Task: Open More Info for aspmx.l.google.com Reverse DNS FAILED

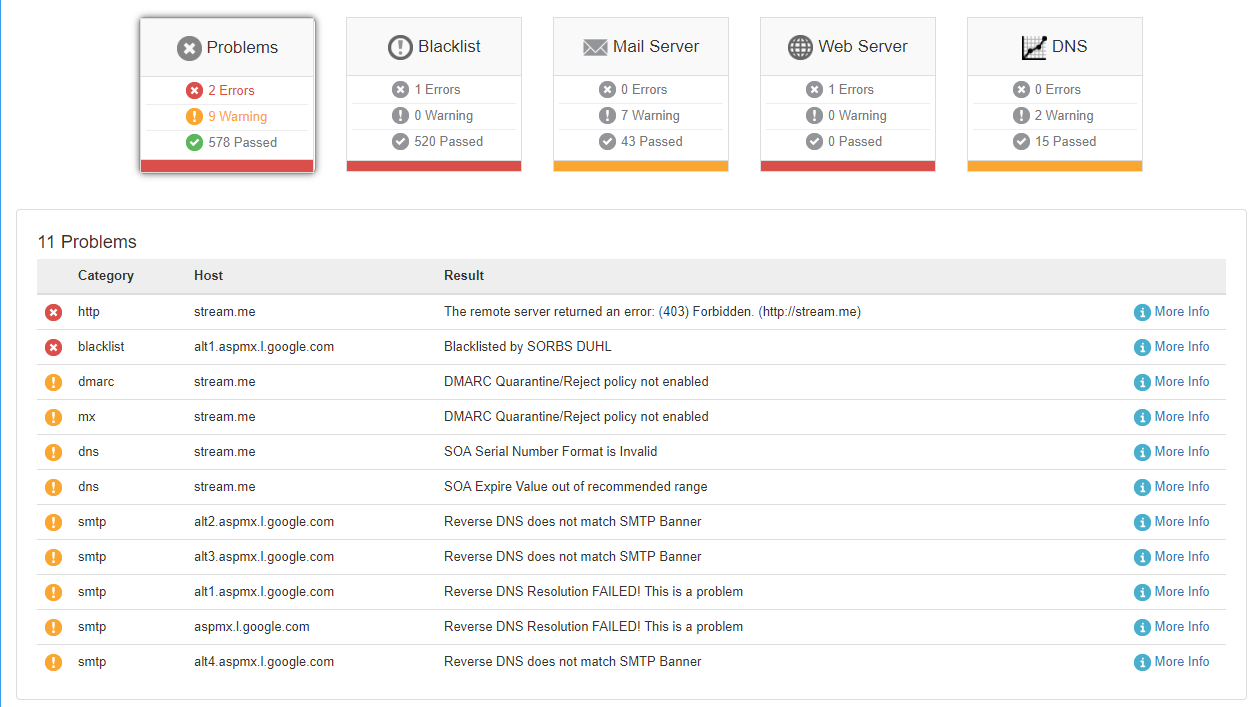Action: [x=1172, y=627]
